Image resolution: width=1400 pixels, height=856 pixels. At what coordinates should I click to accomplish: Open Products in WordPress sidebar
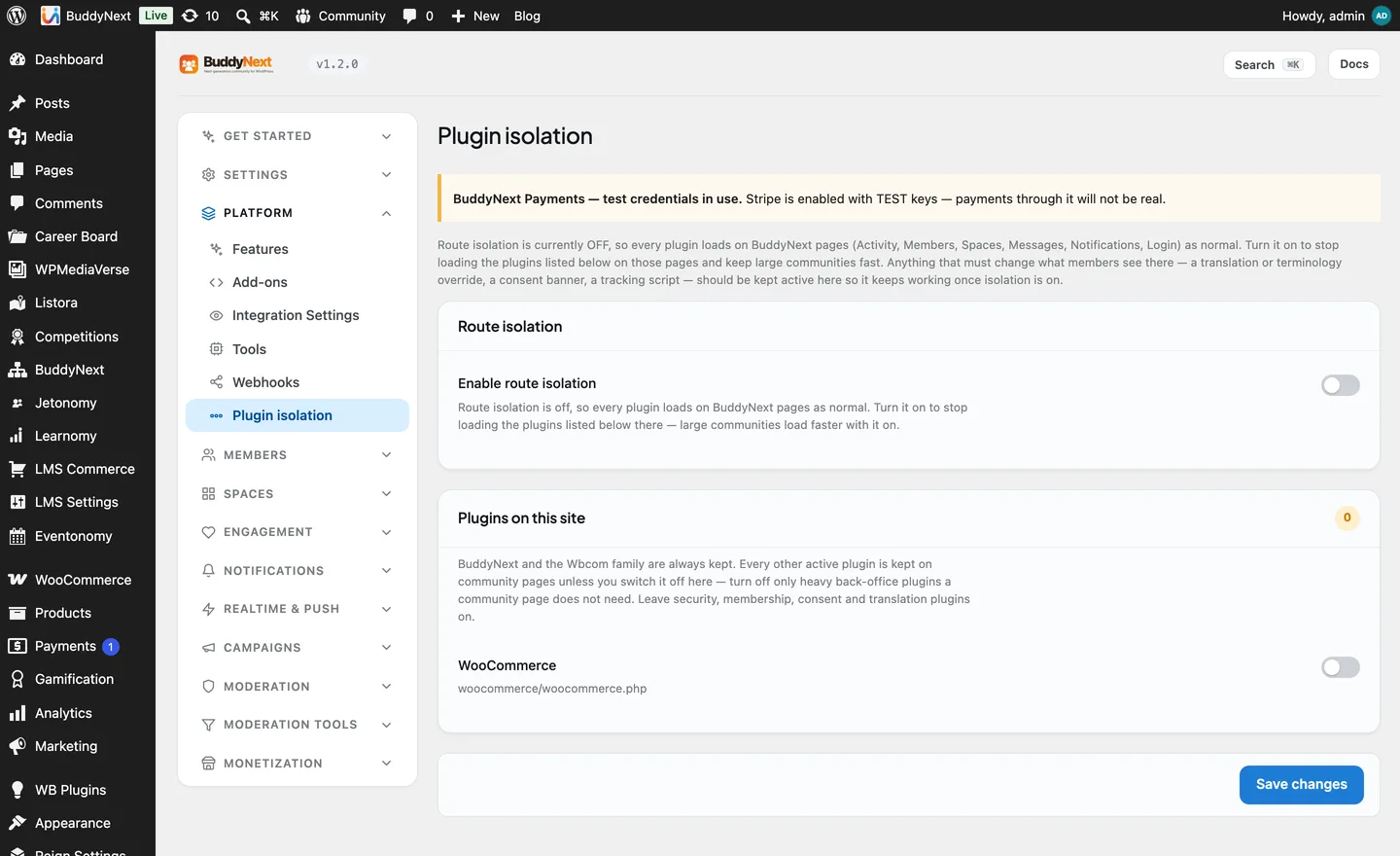[x=78, y=613]
